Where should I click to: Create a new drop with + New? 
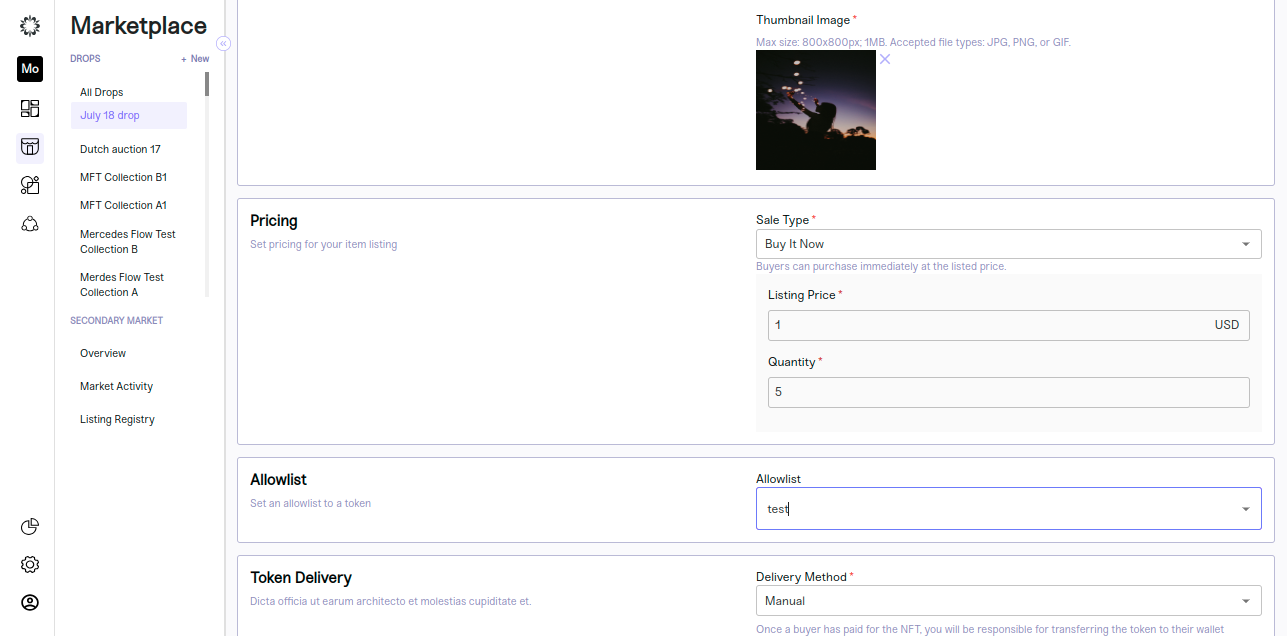pos(195,59)
